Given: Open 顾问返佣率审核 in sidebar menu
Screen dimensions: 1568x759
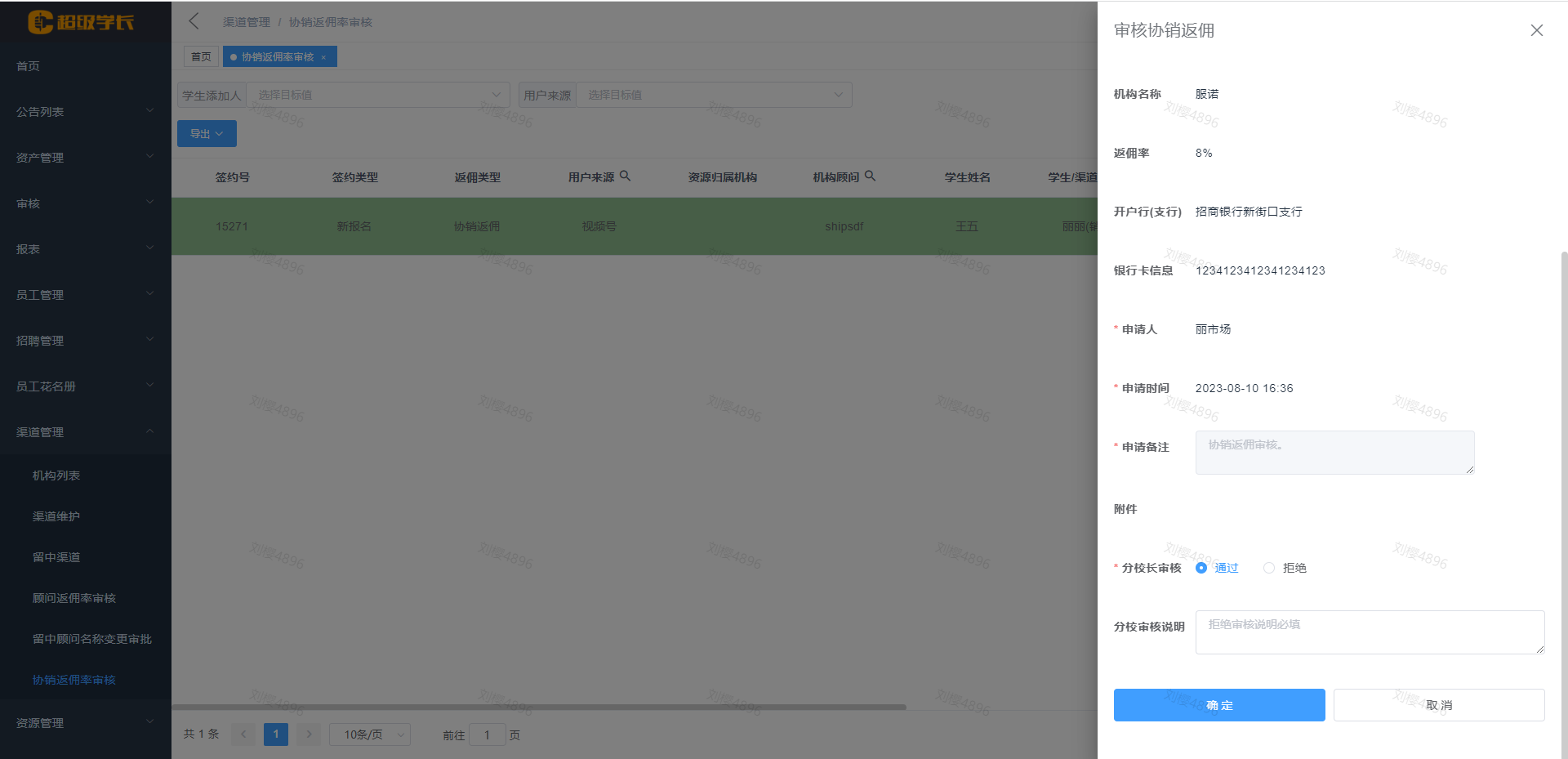Looking at the screenshot, I should tap(74, 598).
